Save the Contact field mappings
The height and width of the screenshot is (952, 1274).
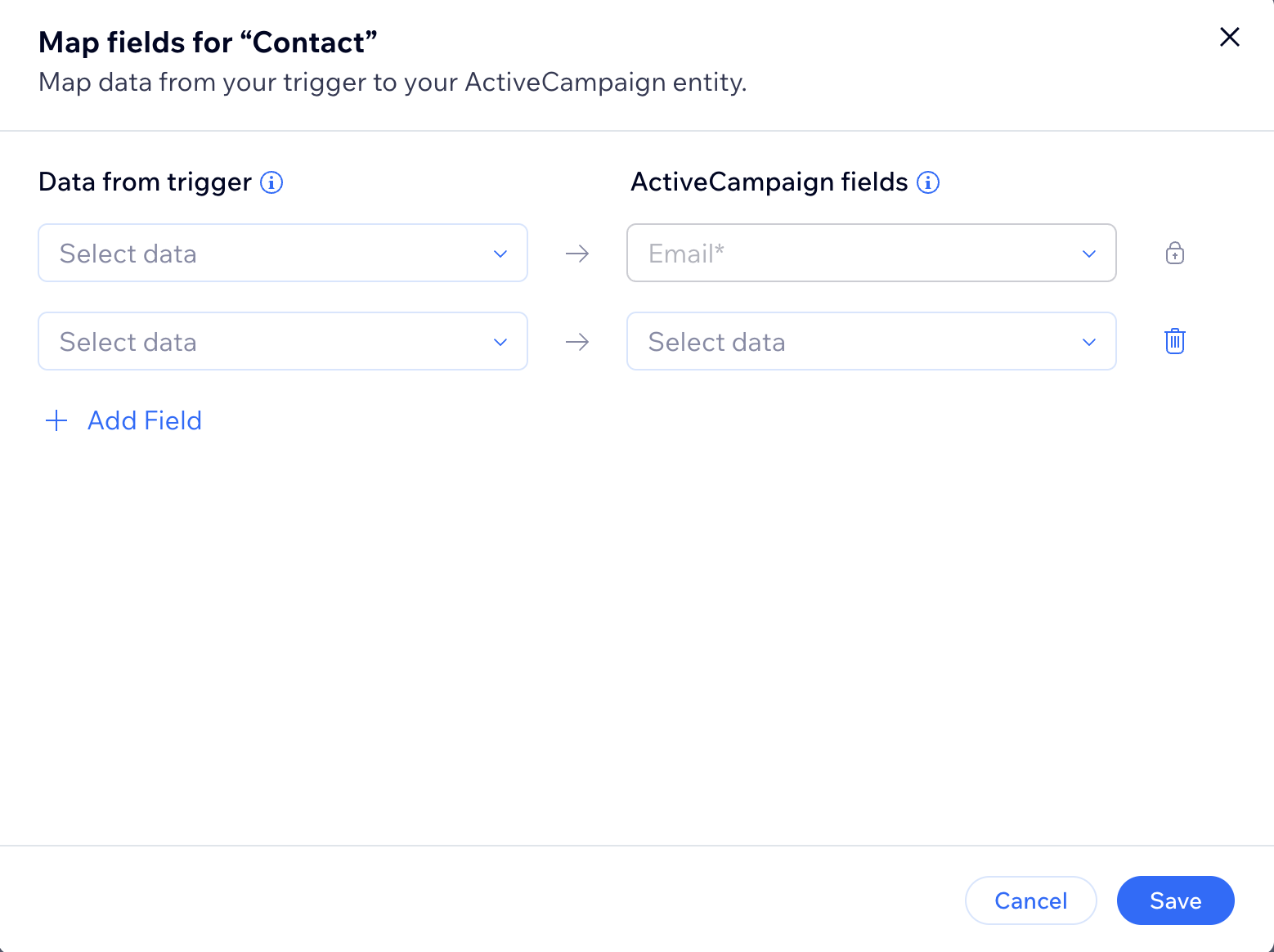[1176, 900]
